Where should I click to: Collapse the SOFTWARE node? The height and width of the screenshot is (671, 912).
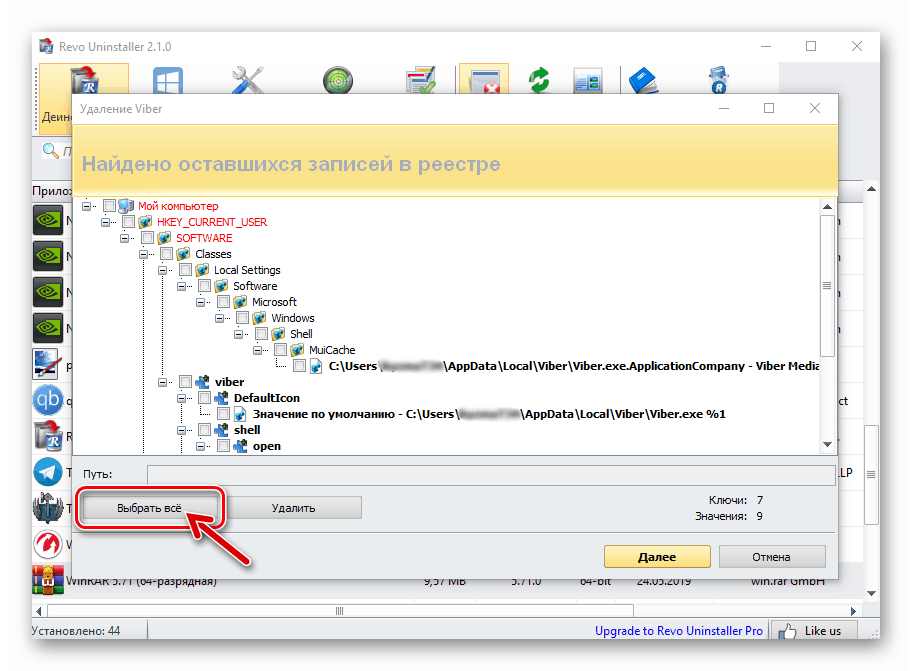[124, 238]
